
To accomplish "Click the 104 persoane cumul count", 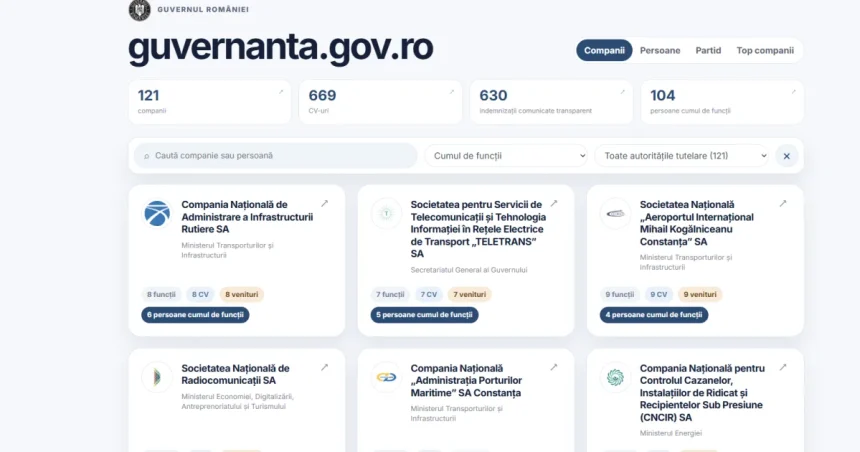I will [663, 95].
